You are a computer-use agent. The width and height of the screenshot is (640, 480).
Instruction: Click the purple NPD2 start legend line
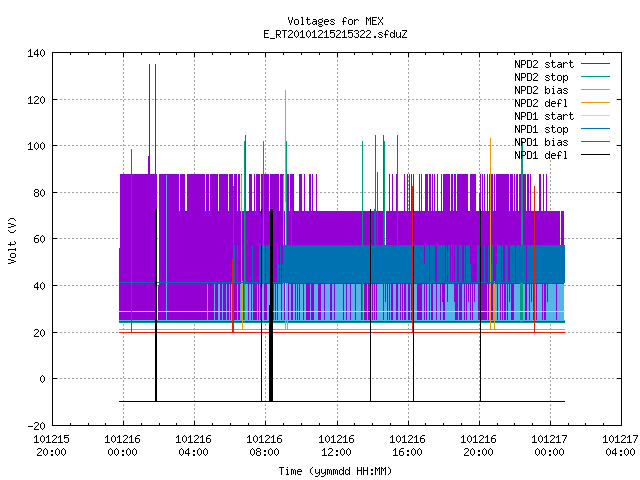(595, 64)
